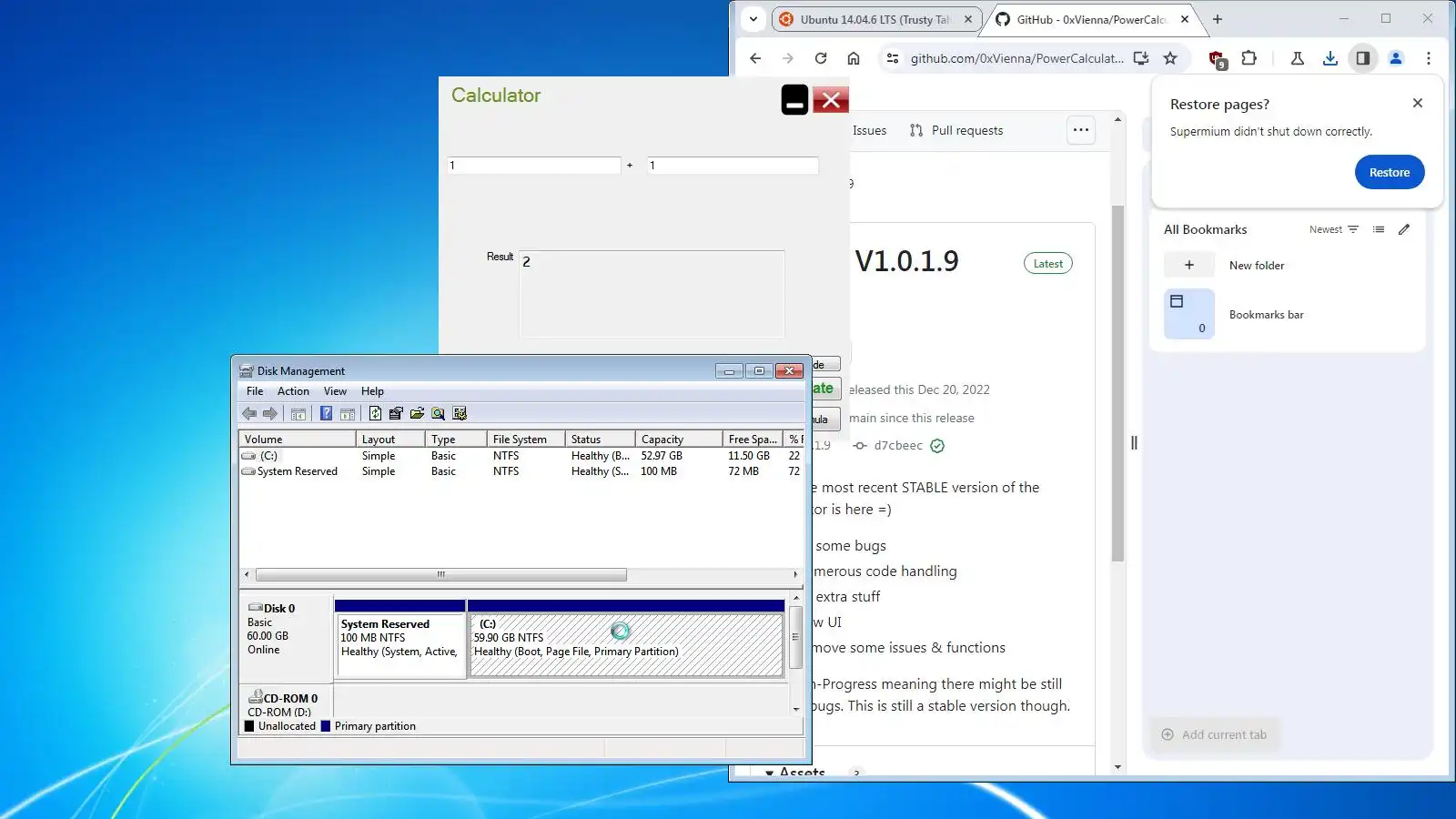
Task: View site information icon in address bar
Action: tap(893, 58)
